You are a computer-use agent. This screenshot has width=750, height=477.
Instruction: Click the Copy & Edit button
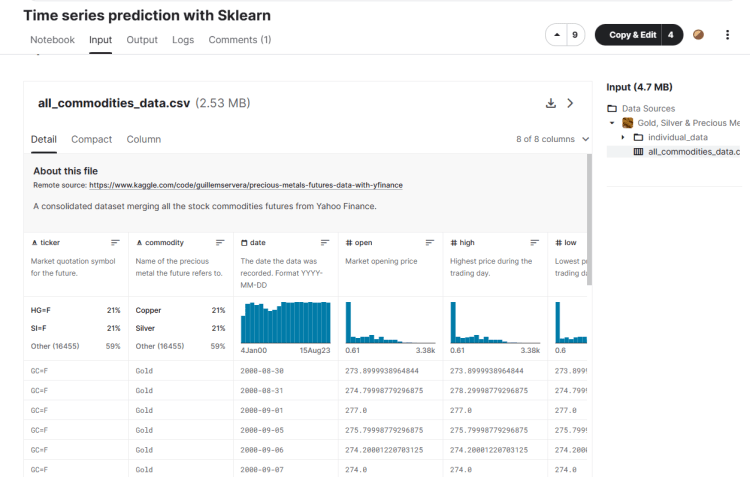(632, 35)
